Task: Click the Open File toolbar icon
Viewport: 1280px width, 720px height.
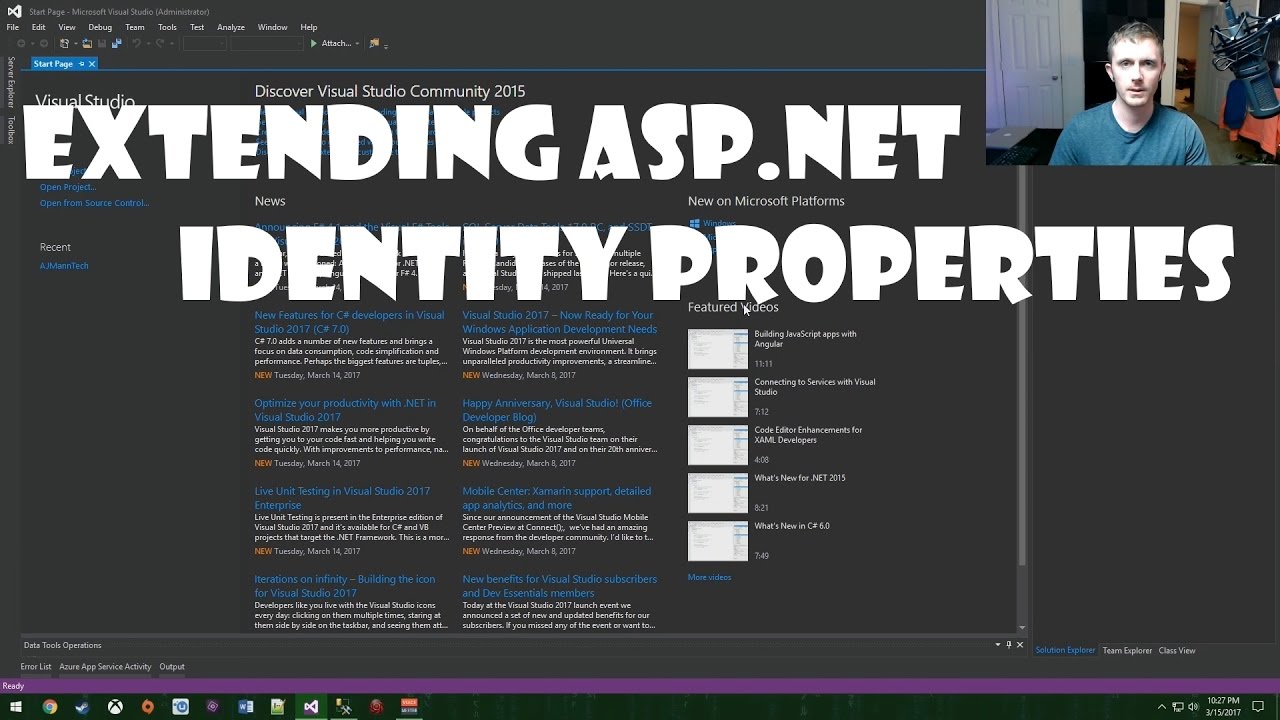Action: [x=87, y=43]
